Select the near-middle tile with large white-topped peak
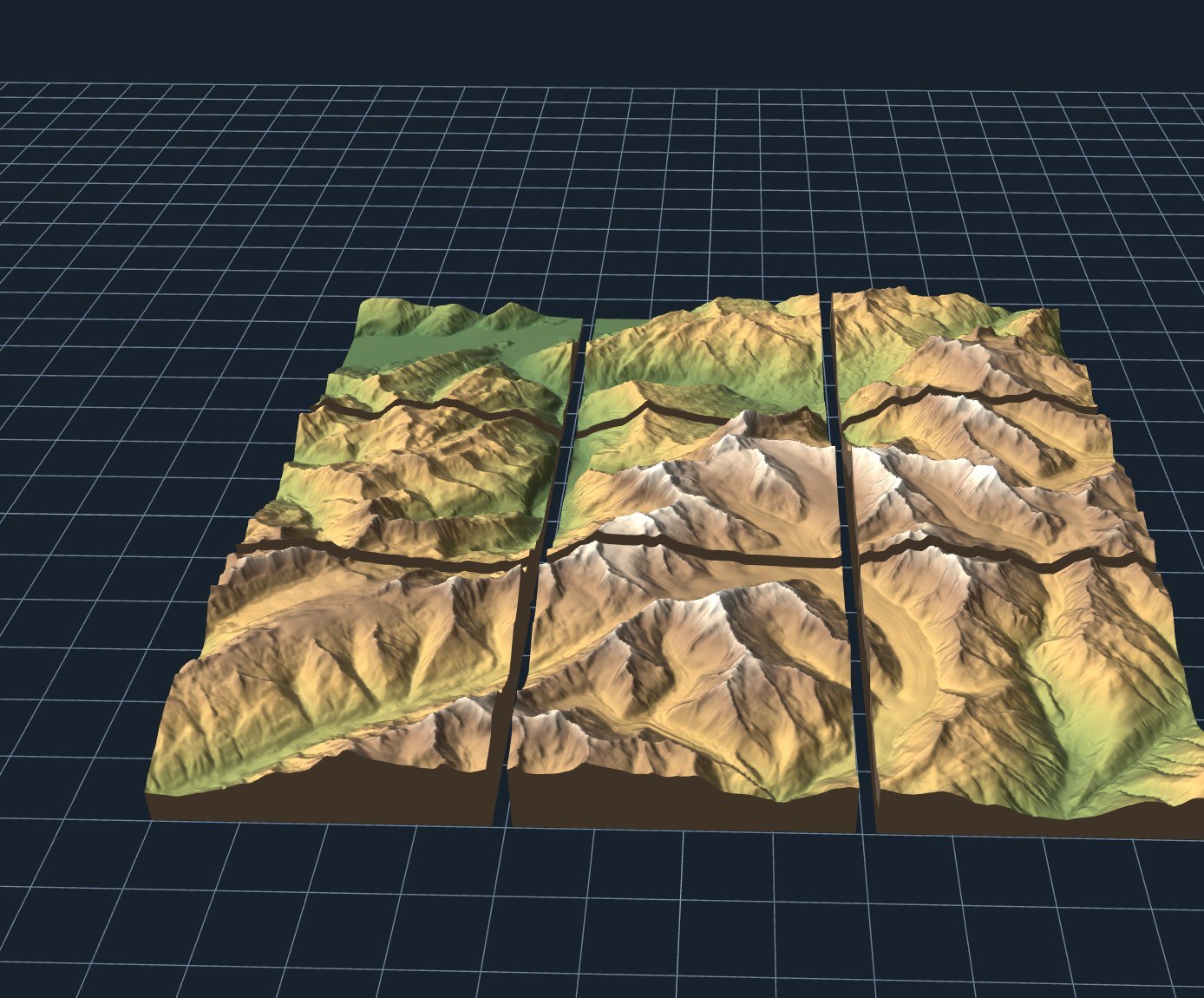Image resolution: width=1204 pixels, height=998 pixels. (x=685, y=686)
